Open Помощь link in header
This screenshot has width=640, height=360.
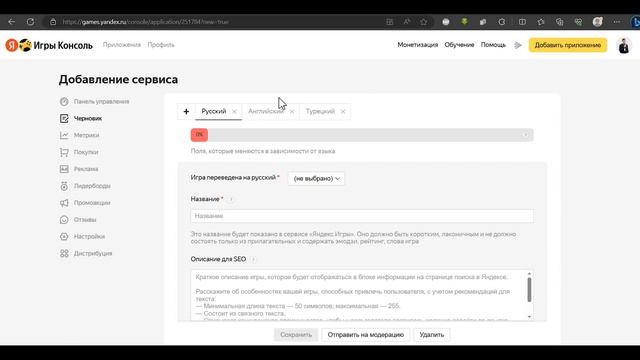pyautogui.click(x=493, y=45)
